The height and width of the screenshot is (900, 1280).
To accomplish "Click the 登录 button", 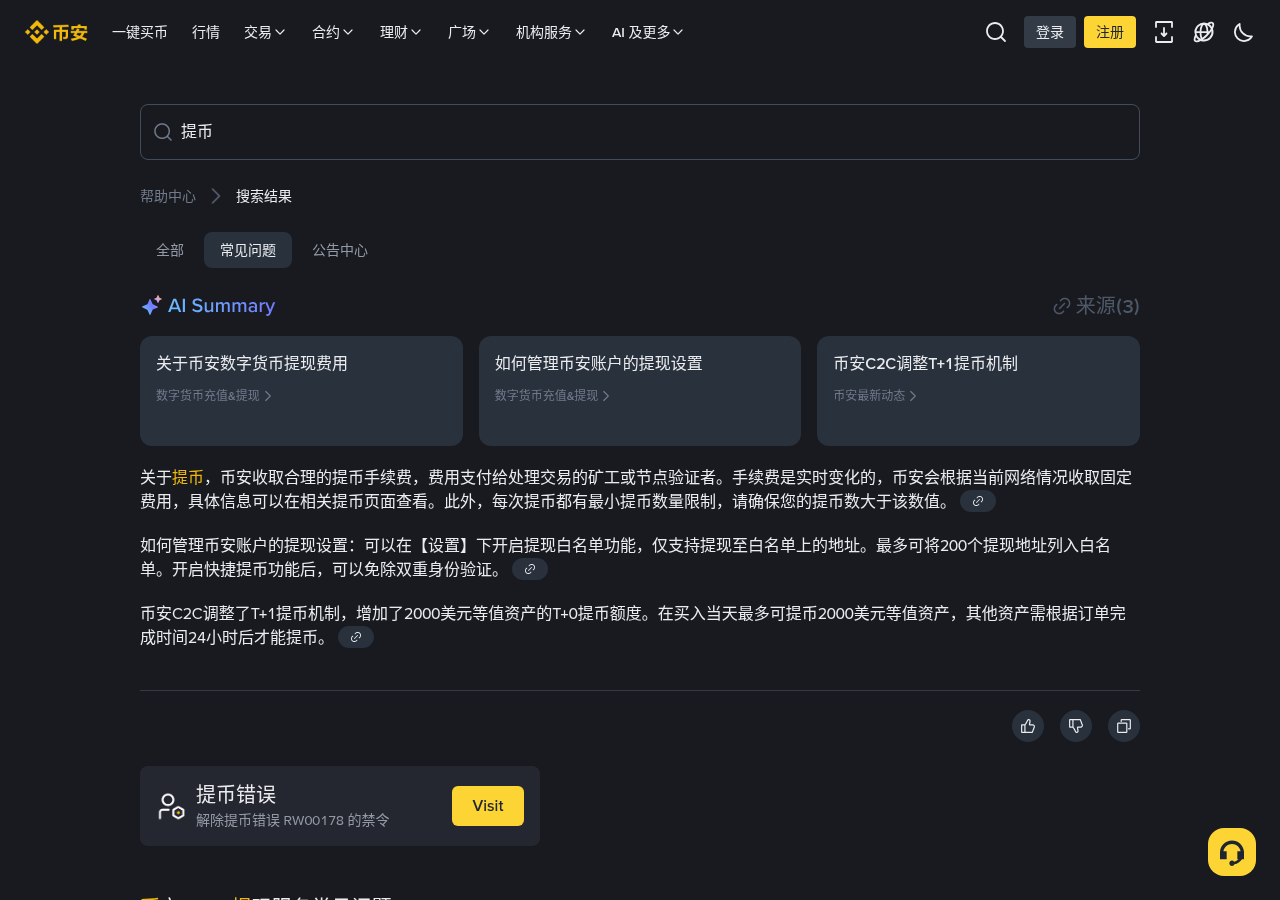I will coord(1050,32).
